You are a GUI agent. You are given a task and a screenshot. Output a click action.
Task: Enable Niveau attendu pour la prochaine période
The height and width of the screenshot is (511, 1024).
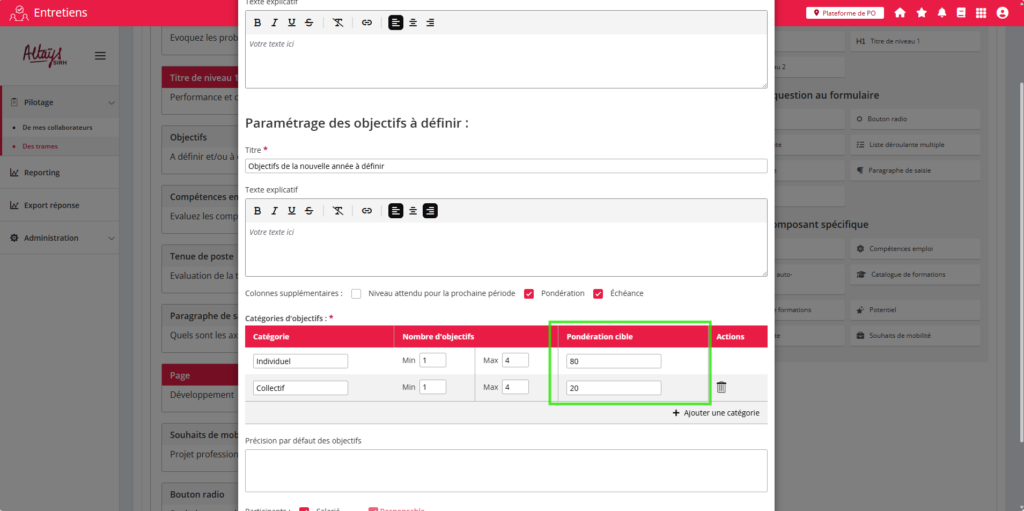pyautogui.click(x=356, y=294)
